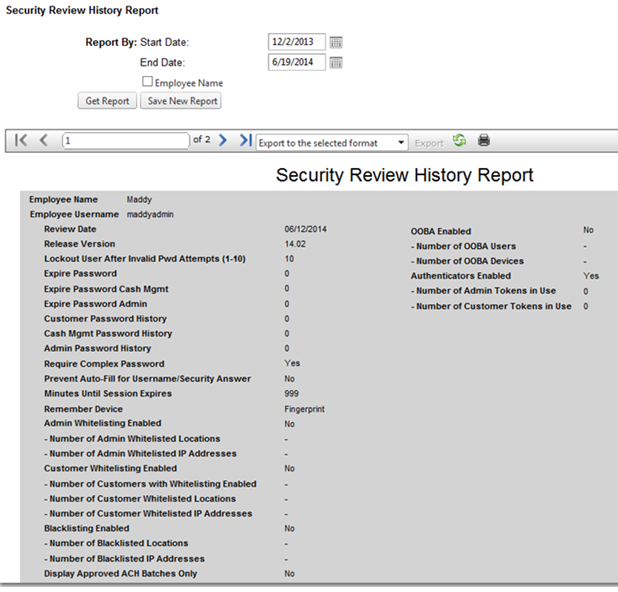Viewport: 618px width, 592px height.
Task: Open the Start Date calendar picker
Action: (337, 42)
